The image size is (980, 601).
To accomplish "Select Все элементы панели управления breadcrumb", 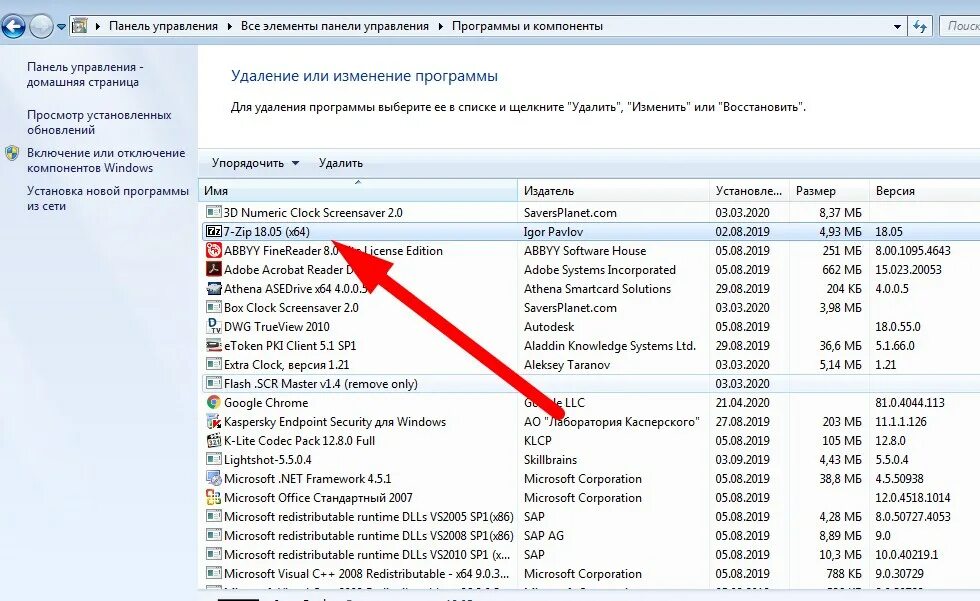I will pos(334,26).
